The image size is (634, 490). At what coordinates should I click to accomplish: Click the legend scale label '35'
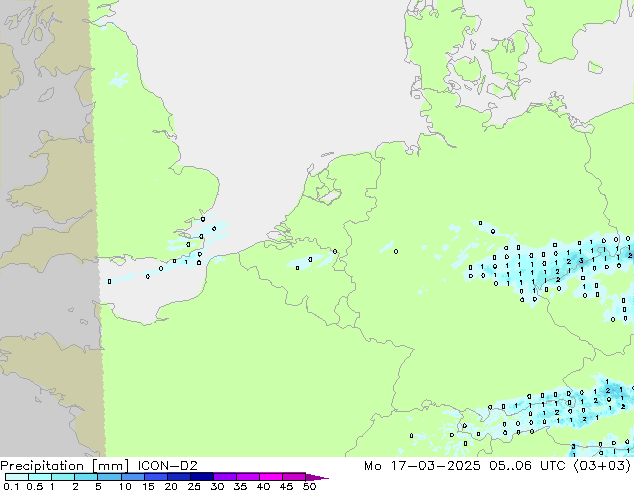click(x=240, y=486)
